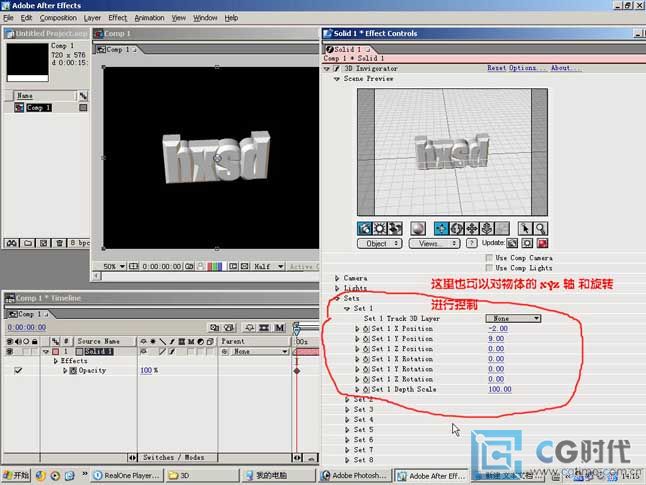Click the frame blending icon in Timeline
646x485 pixels.
point(264,328)
